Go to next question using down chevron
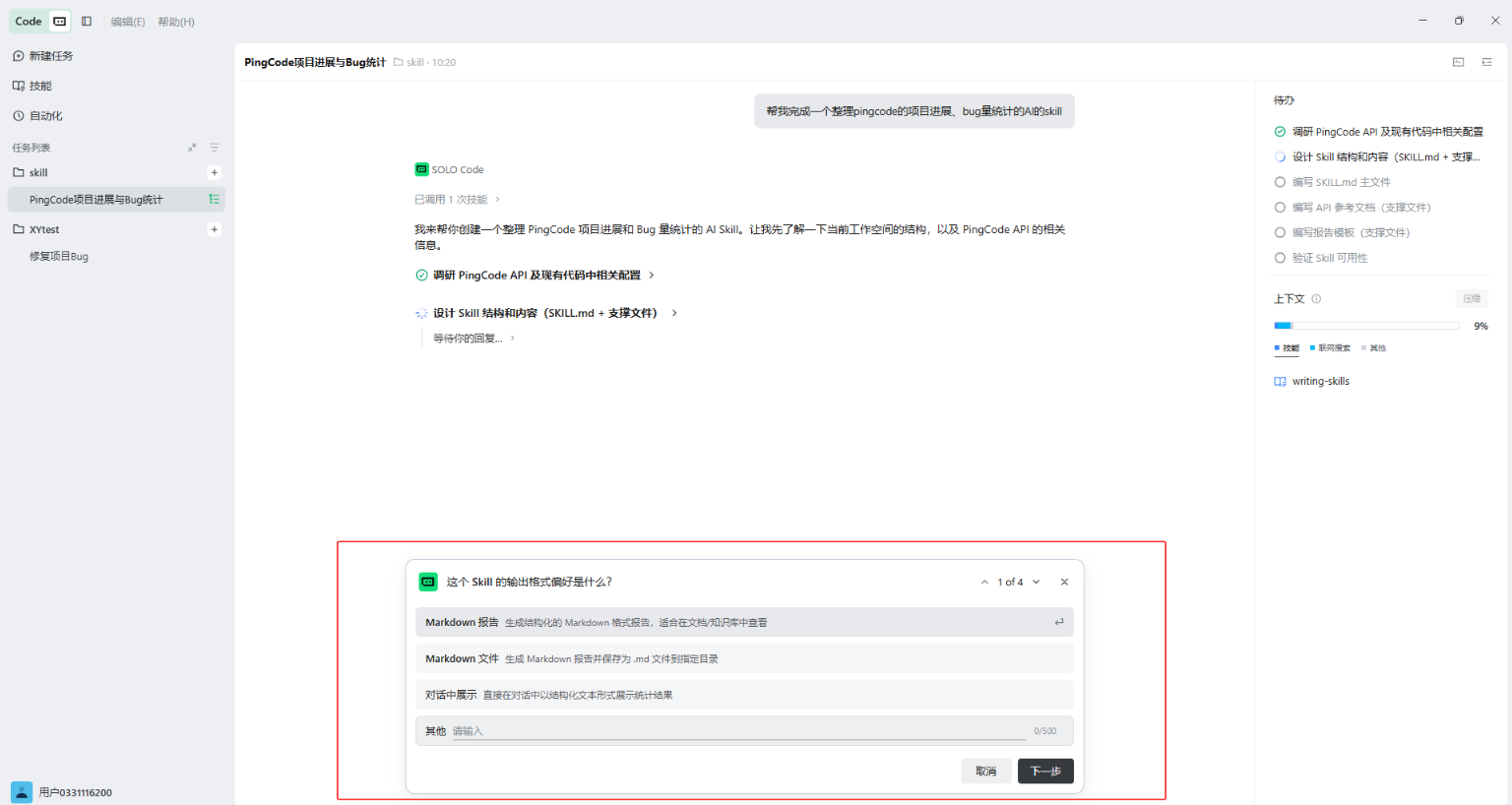 [x=1037, y=582]
